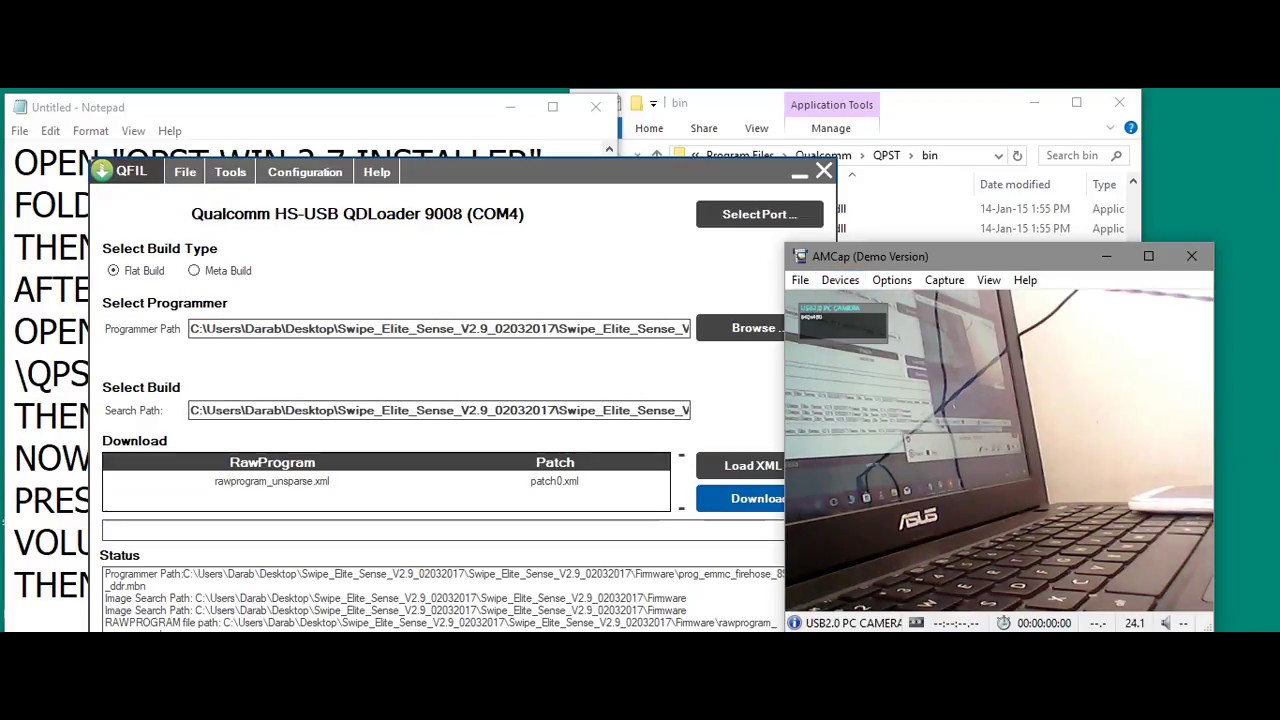Viewport: 1280px width, 720px height.
Task: Open the AMCap Help menu
Action: pyautogui.click(x=1025, y=280)
